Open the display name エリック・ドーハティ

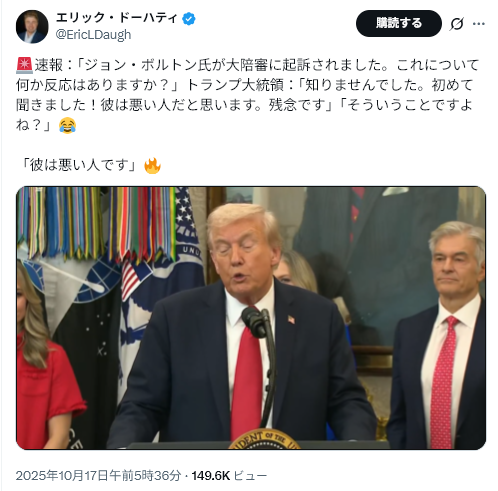(116, 18)
